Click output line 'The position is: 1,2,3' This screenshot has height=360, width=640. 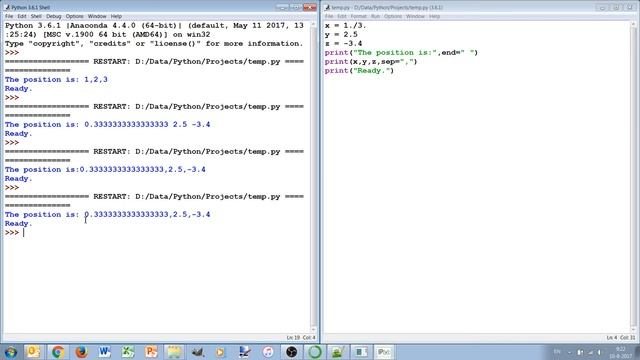[56, 80]
